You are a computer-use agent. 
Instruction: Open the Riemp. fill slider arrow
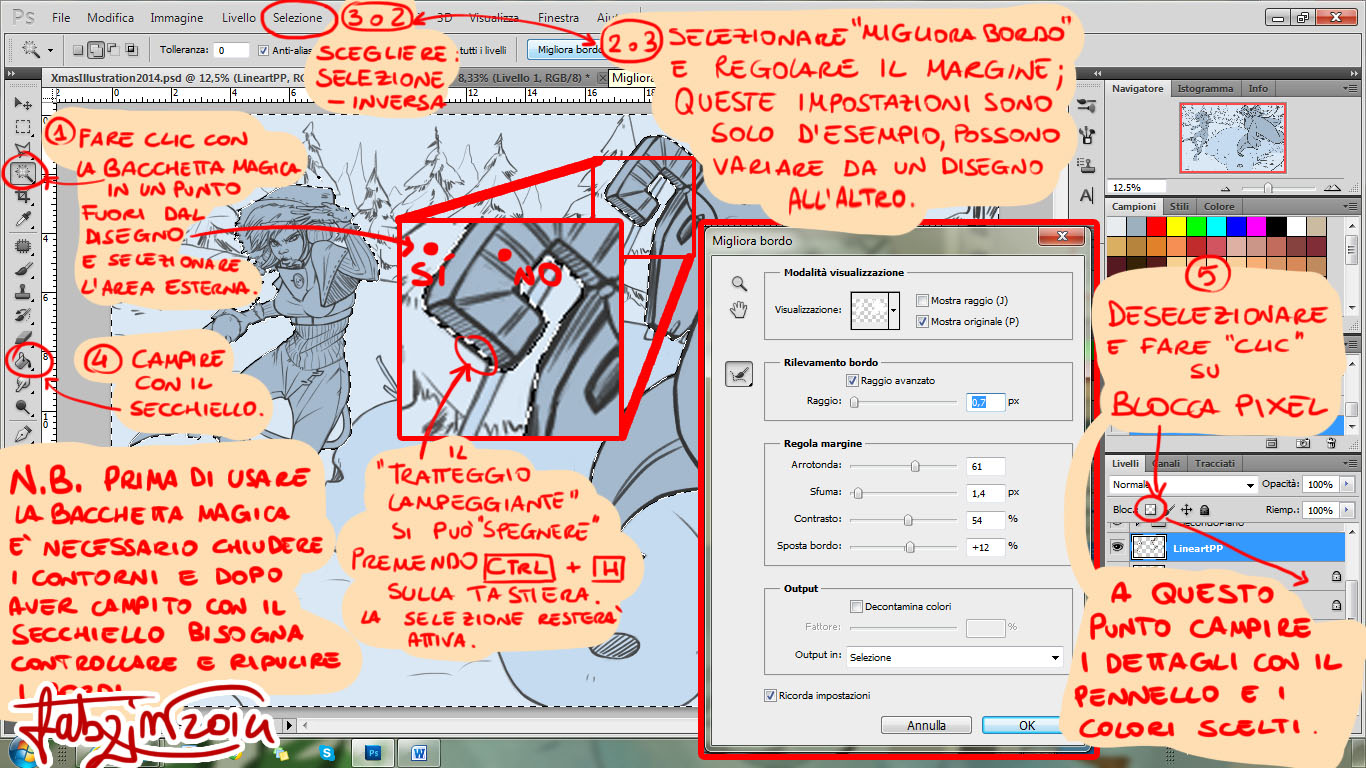(1347, 510)
